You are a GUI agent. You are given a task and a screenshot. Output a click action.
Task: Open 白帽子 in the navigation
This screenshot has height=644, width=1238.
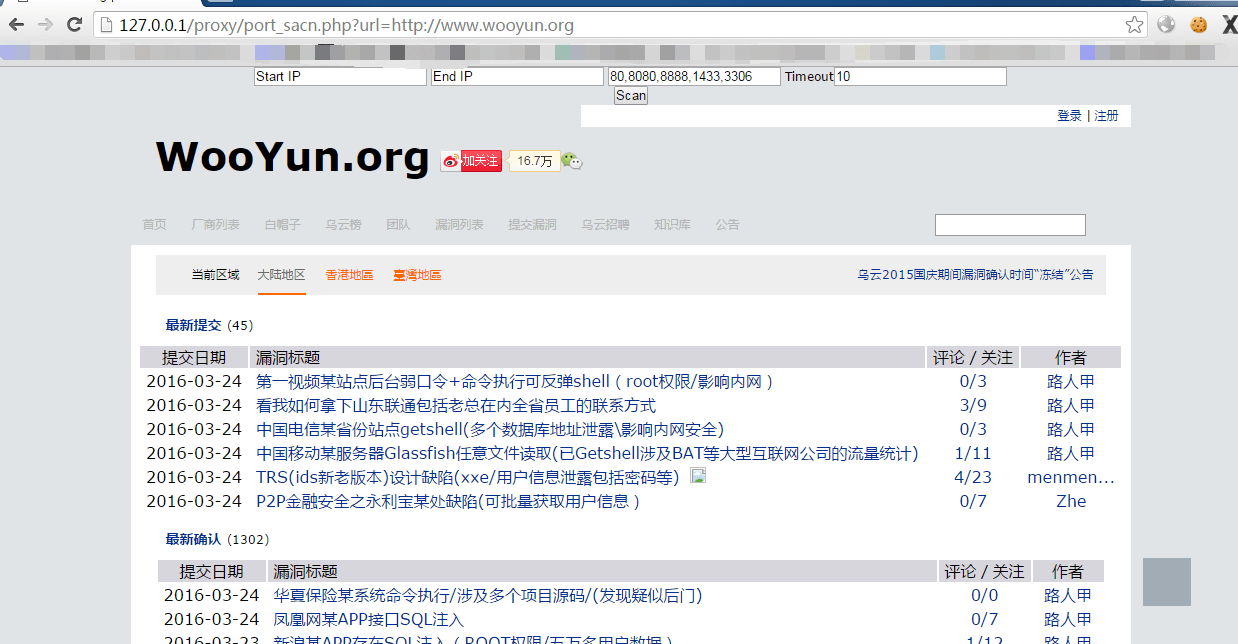[x=283, y=225]
